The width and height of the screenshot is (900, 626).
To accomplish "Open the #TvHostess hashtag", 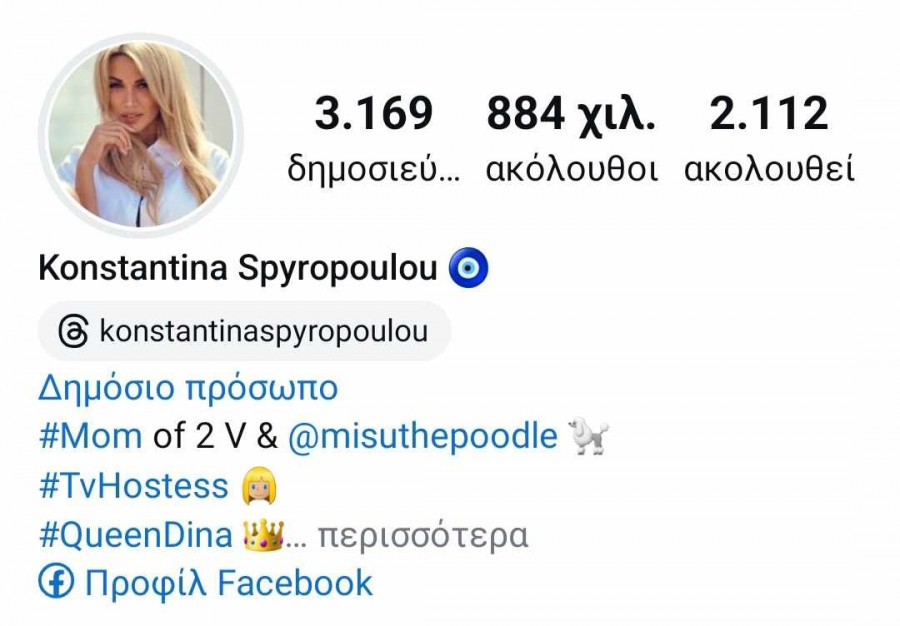I will click(134, 485).
